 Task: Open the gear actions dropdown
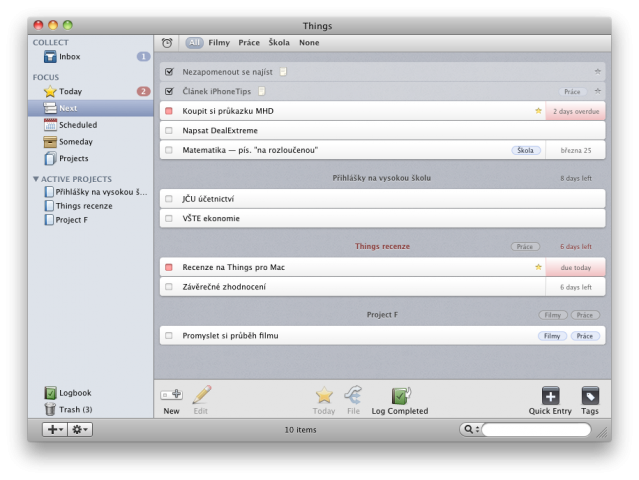coord(80,429)
